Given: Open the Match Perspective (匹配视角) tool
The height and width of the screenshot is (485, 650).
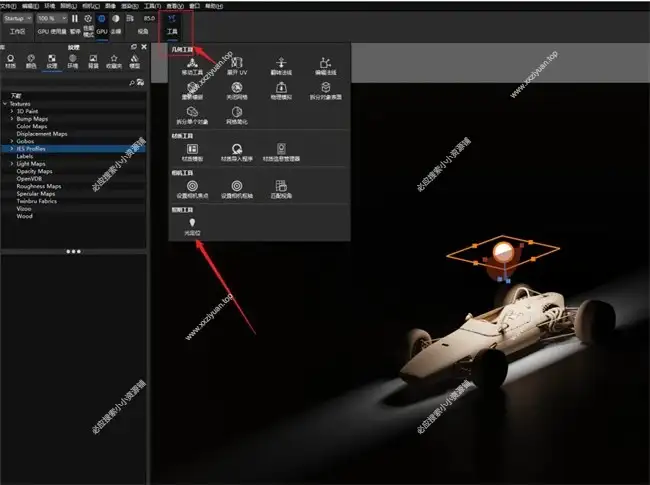Looking at the screenshot, I should pyautogui.click(x=282, y=186).
